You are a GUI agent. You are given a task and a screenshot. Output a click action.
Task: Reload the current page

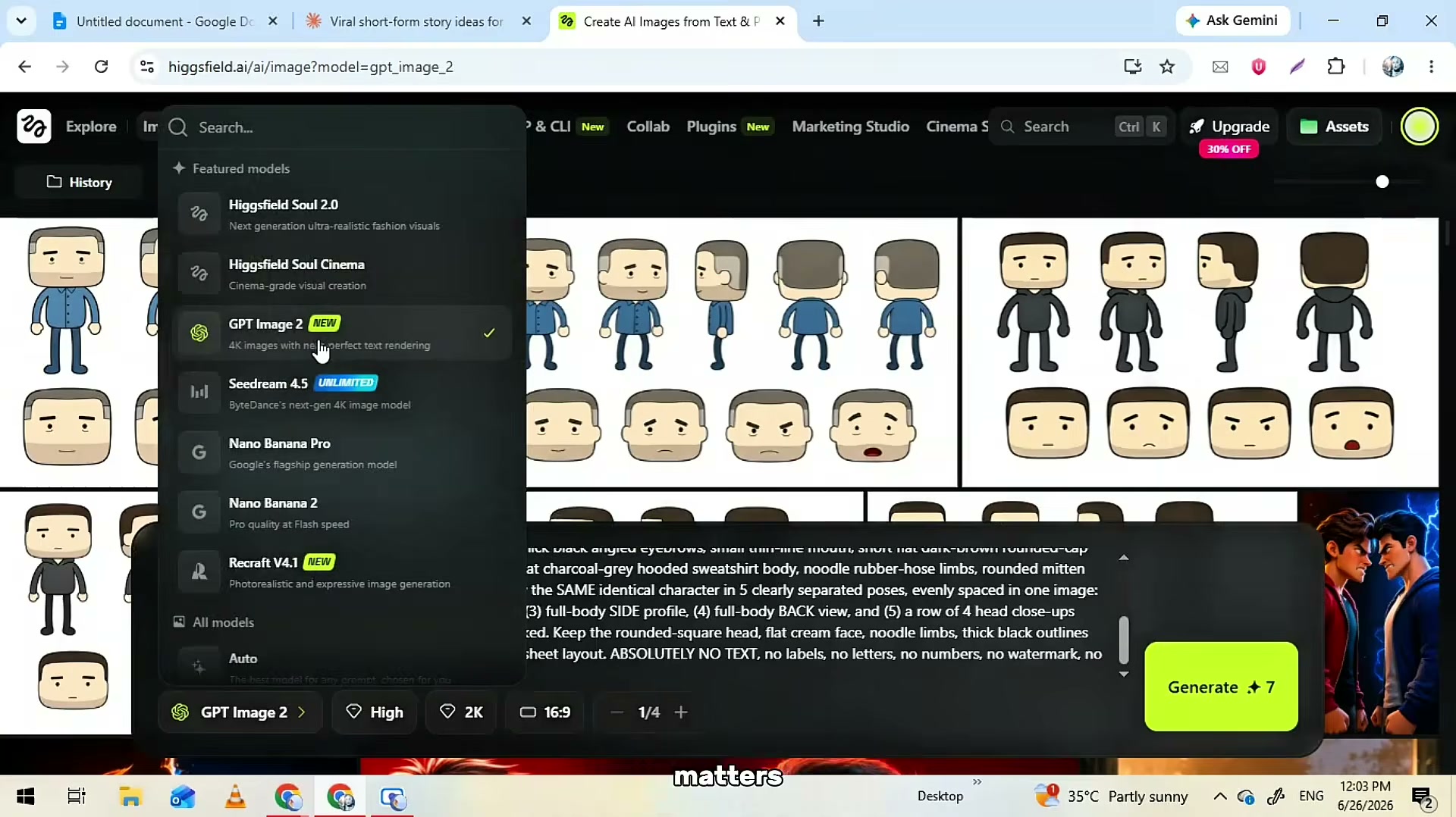[x=101, y=67]
